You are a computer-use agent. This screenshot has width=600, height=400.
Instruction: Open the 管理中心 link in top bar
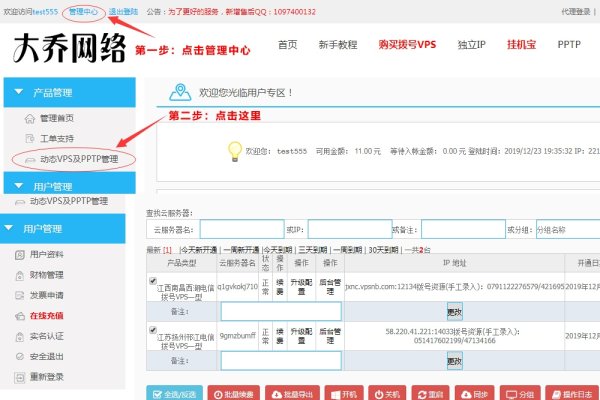[x=83, y=12]
